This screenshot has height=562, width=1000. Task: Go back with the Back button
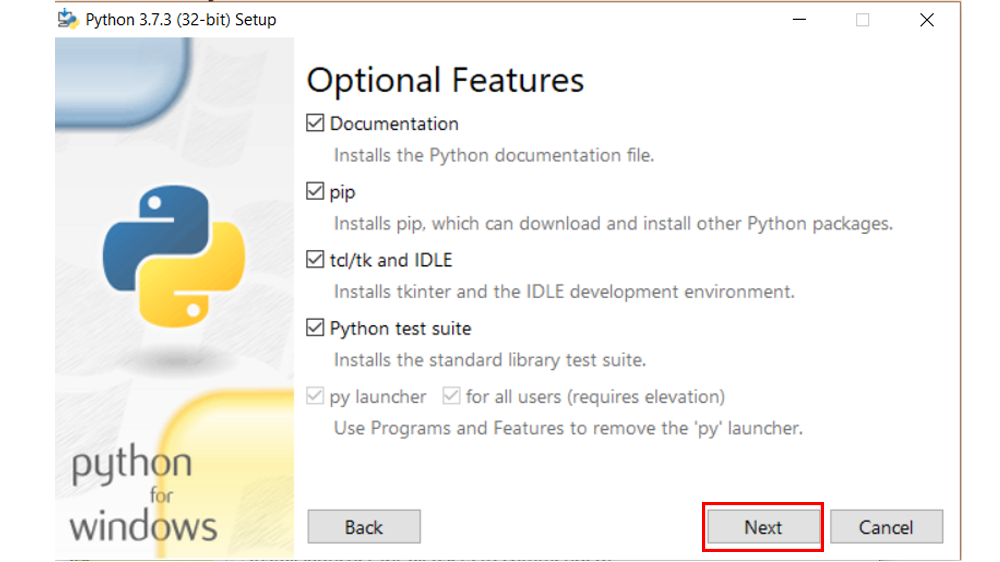(x=364, y=527)
